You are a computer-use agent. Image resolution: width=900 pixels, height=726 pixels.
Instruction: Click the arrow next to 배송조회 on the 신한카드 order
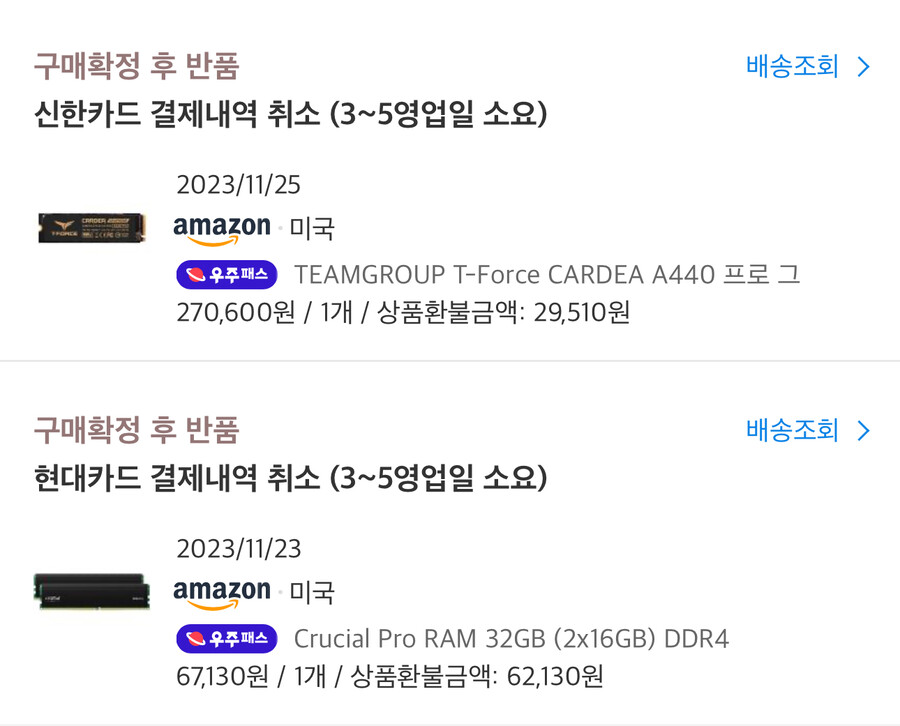(864, 67)
